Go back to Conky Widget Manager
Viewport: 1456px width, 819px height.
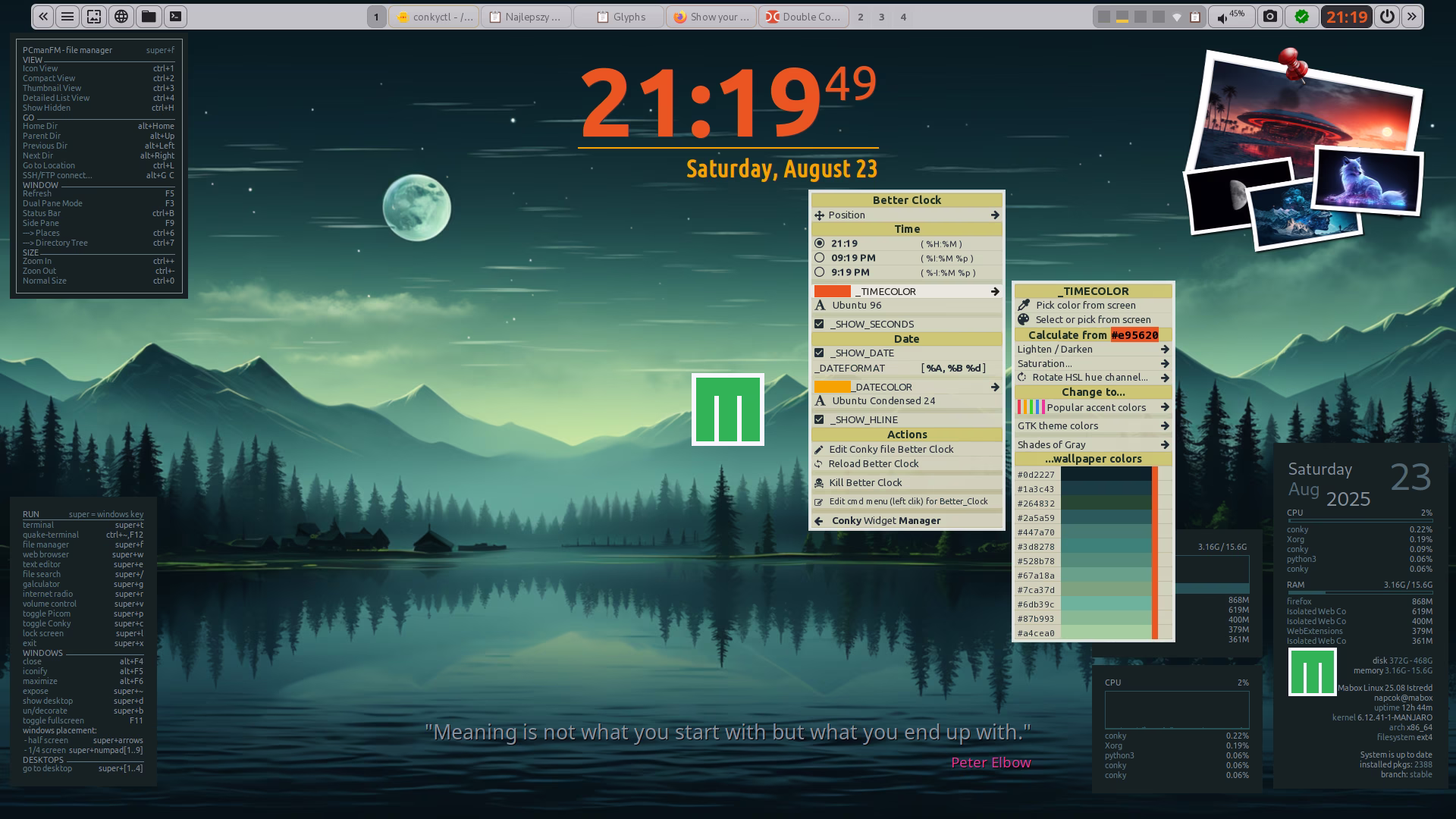(x=885, y=520)
